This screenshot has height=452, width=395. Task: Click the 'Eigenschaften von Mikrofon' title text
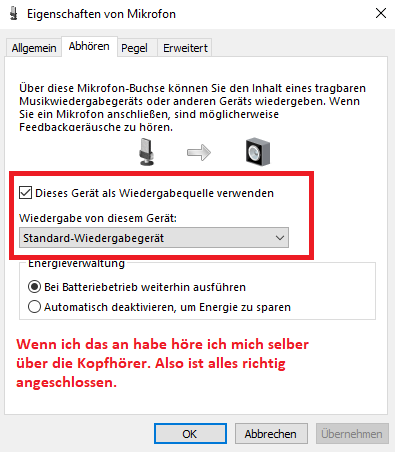(101, 14)
